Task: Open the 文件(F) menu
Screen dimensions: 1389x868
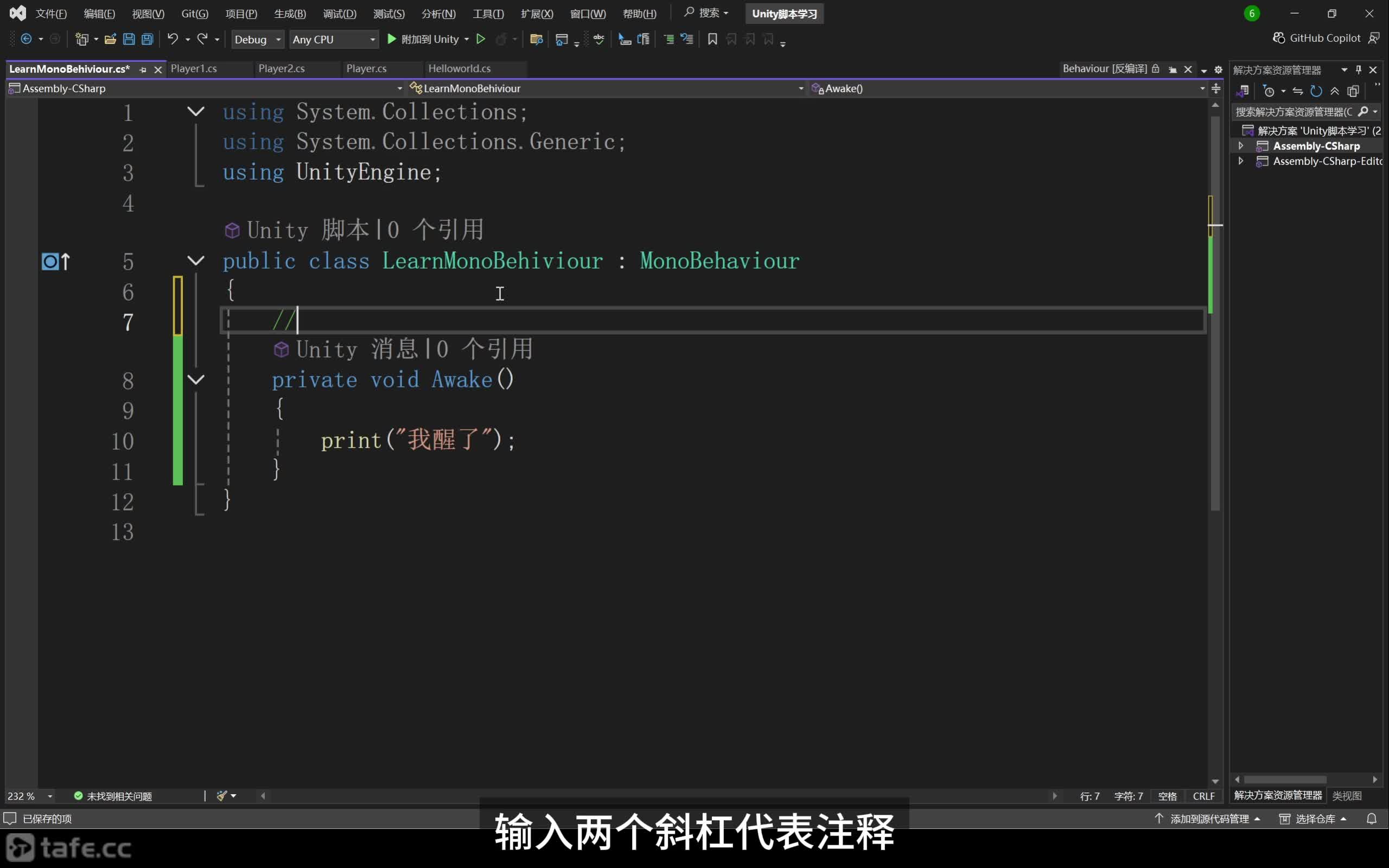Action: [51, 13]
